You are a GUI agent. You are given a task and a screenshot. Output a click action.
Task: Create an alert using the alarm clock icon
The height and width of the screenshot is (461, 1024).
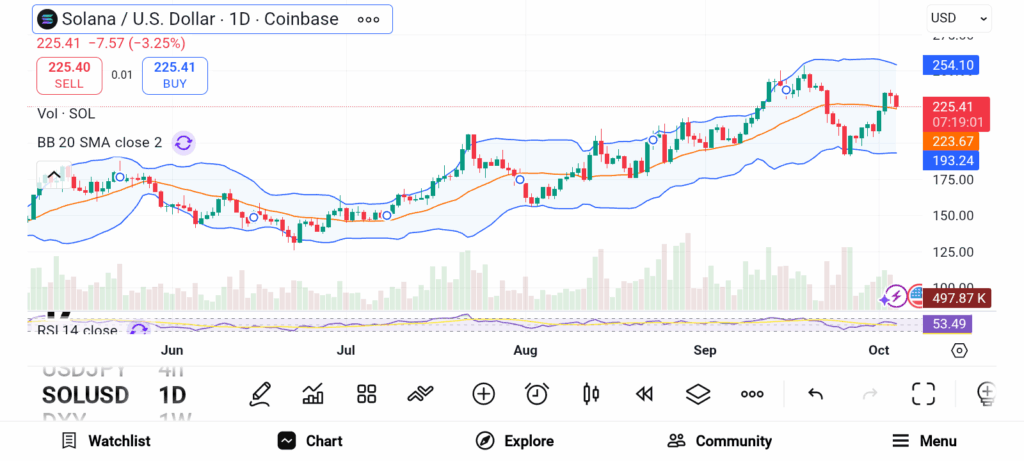coord(537,394)
